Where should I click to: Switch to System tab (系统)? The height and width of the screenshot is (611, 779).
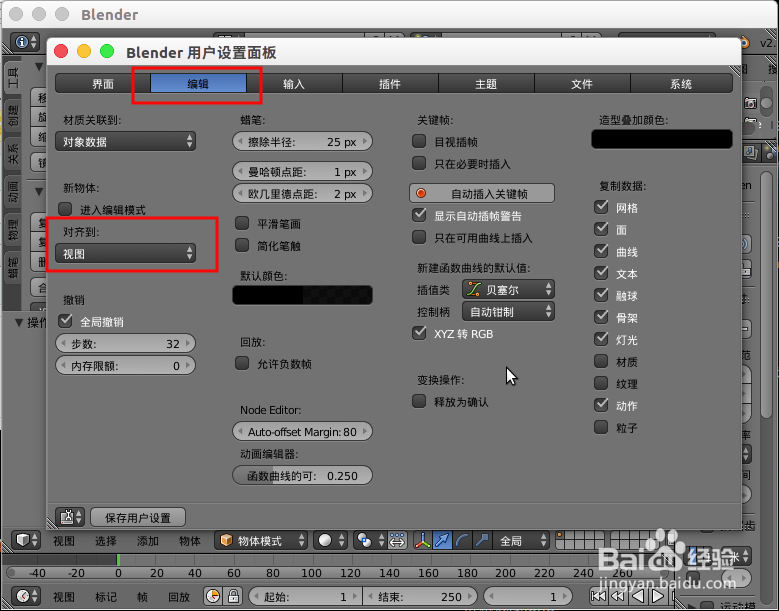point(681,83)
